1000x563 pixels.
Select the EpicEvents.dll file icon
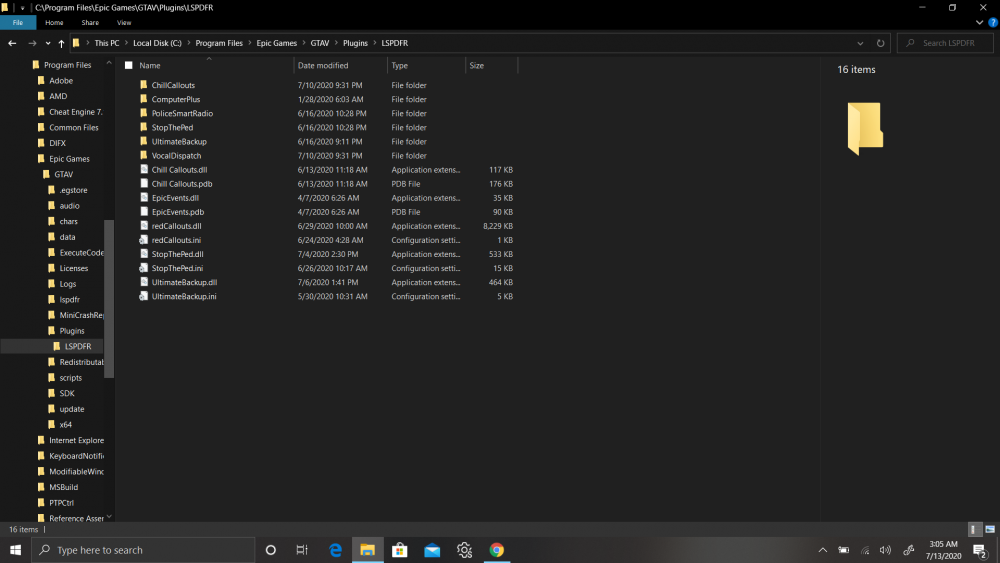point(143,198)
